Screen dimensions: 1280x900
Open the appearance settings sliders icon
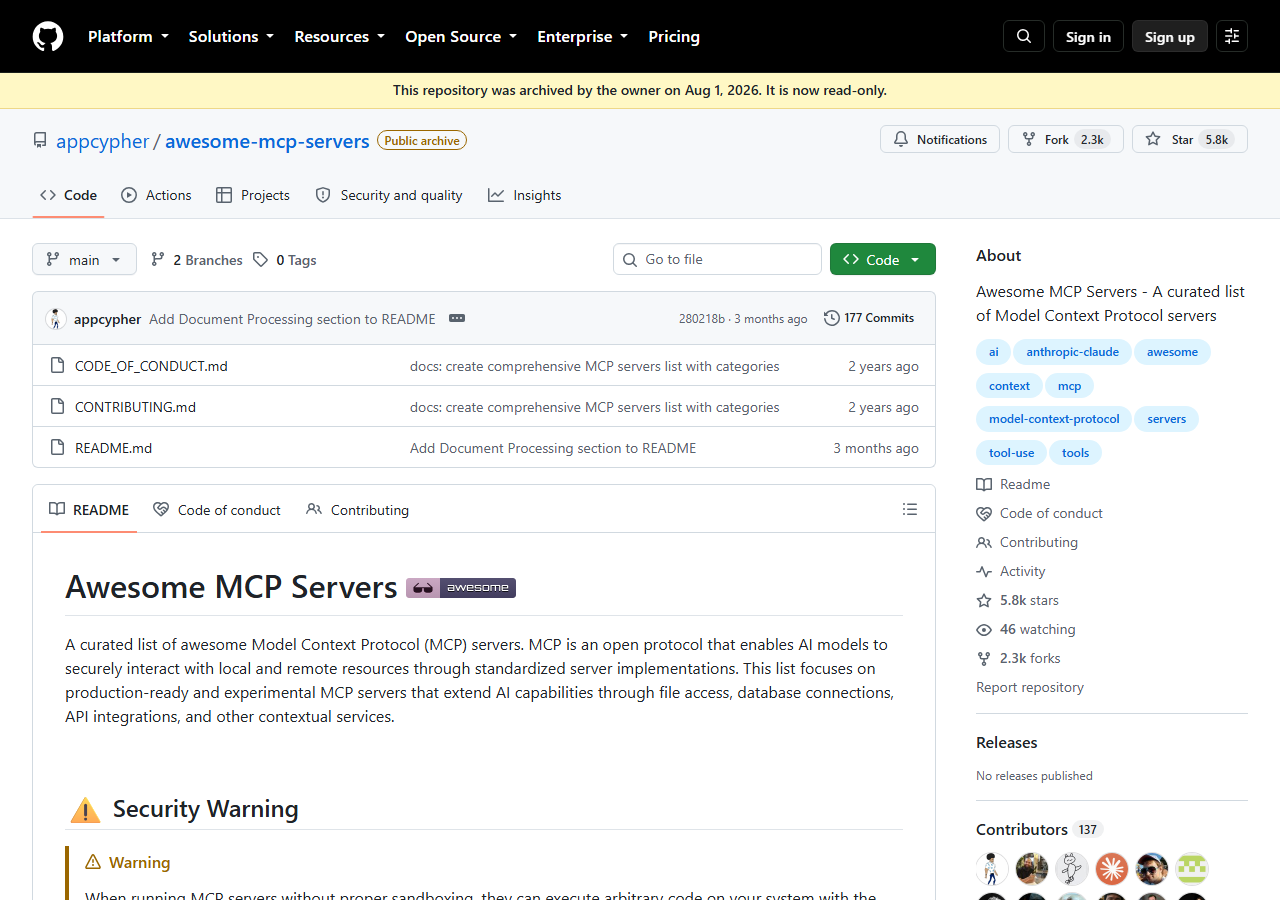1232,36
